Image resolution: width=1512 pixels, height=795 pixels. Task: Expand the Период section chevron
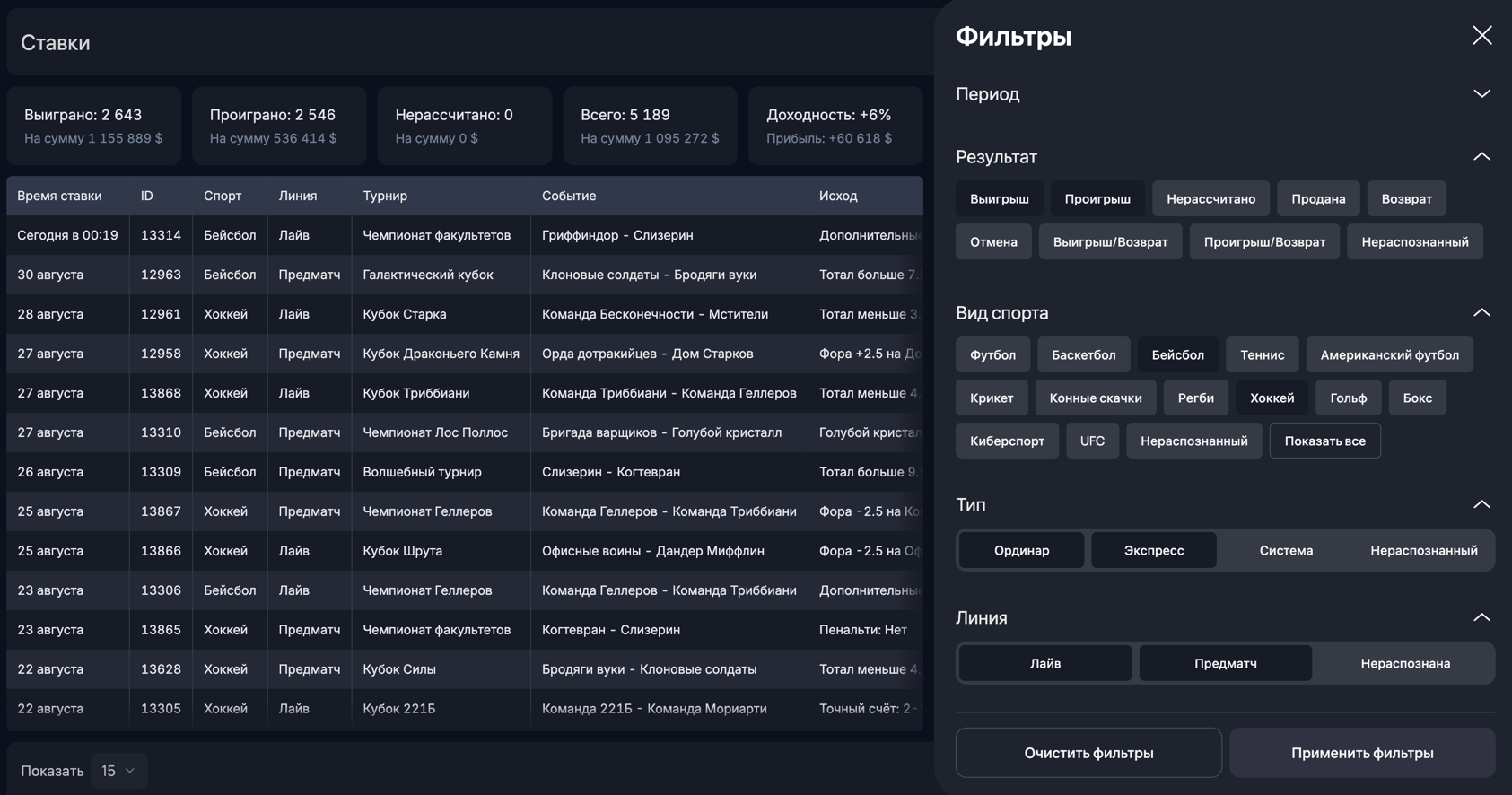click(1481, 94)
